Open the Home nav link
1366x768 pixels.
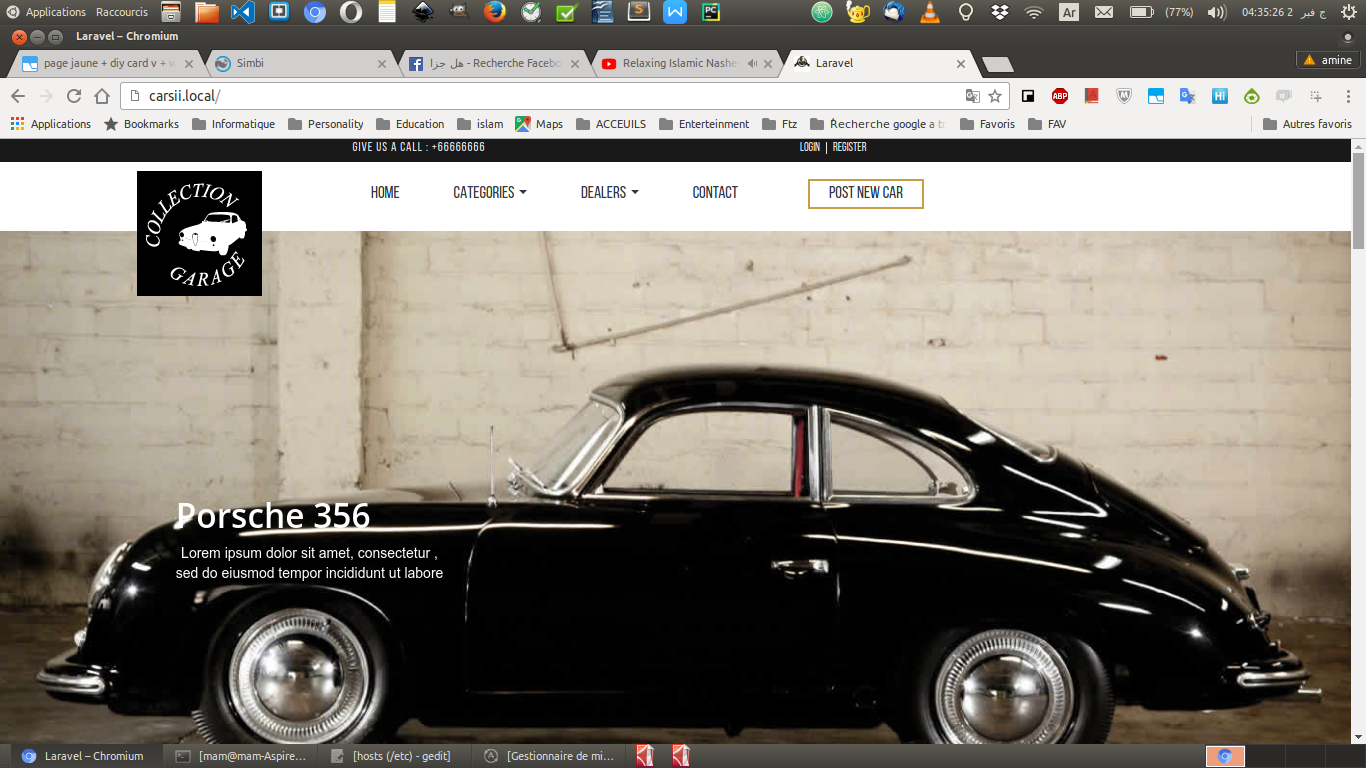(x=385, y=193)
